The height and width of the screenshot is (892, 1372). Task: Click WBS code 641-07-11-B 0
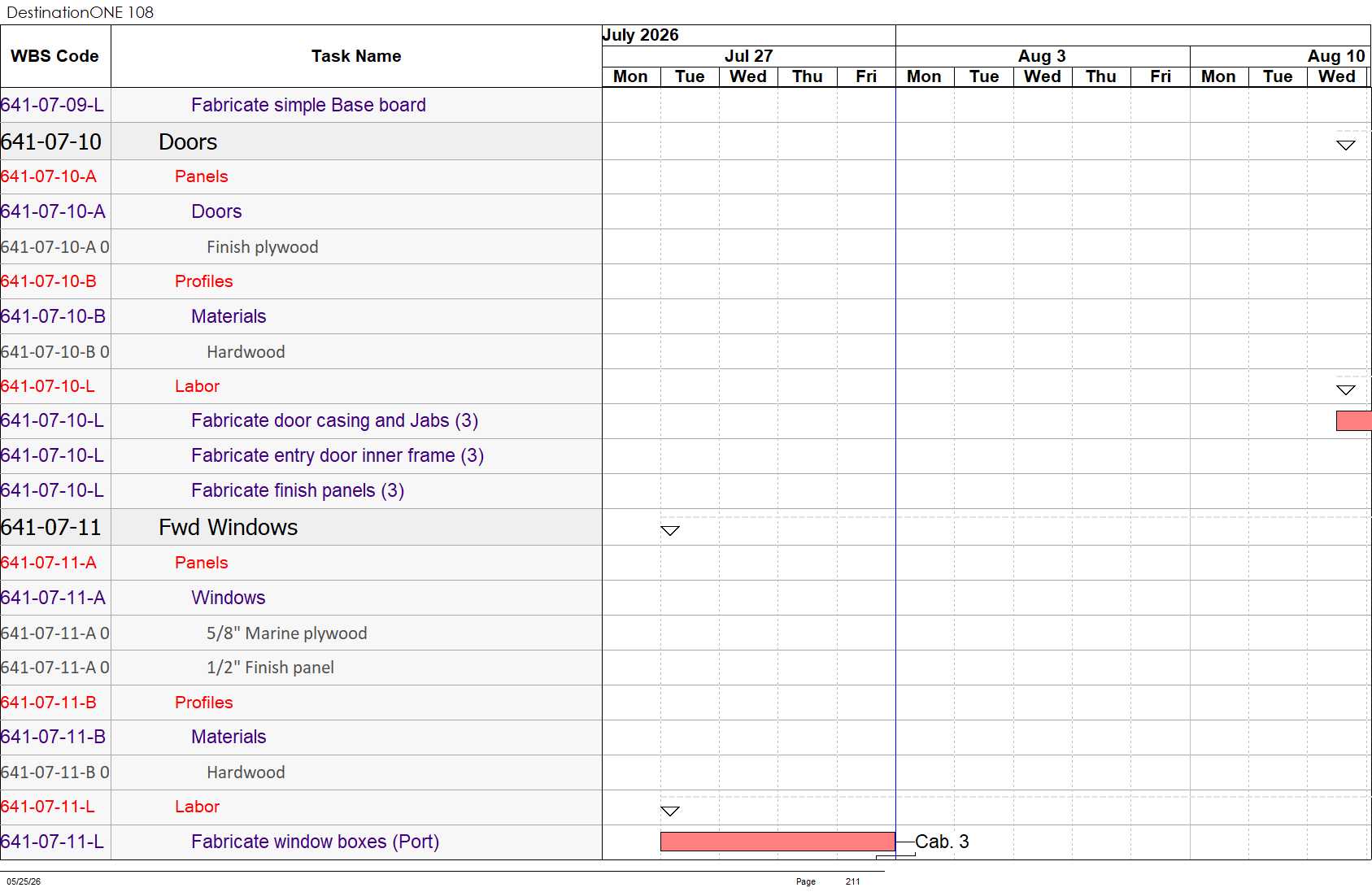pyautogui.click(x=54, y=772)
